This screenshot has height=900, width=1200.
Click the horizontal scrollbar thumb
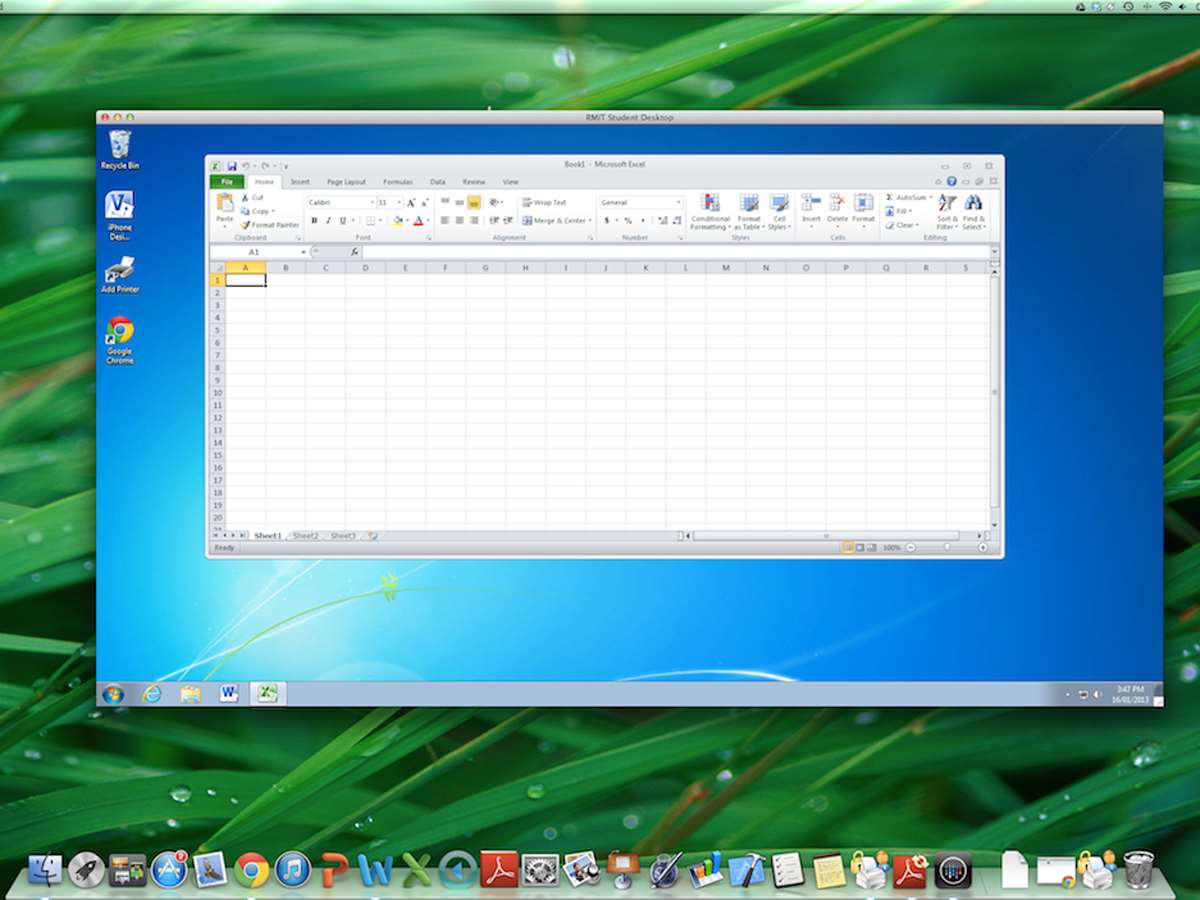pyautogui.click(x=826, y=536)
